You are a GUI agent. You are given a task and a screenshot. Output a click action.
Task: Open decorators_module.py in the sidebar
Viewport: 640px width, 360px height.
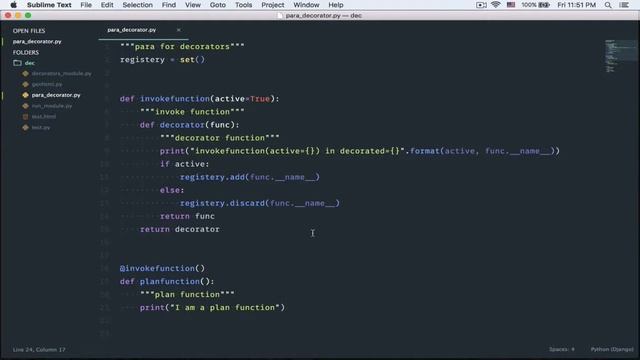pos(62,73)
